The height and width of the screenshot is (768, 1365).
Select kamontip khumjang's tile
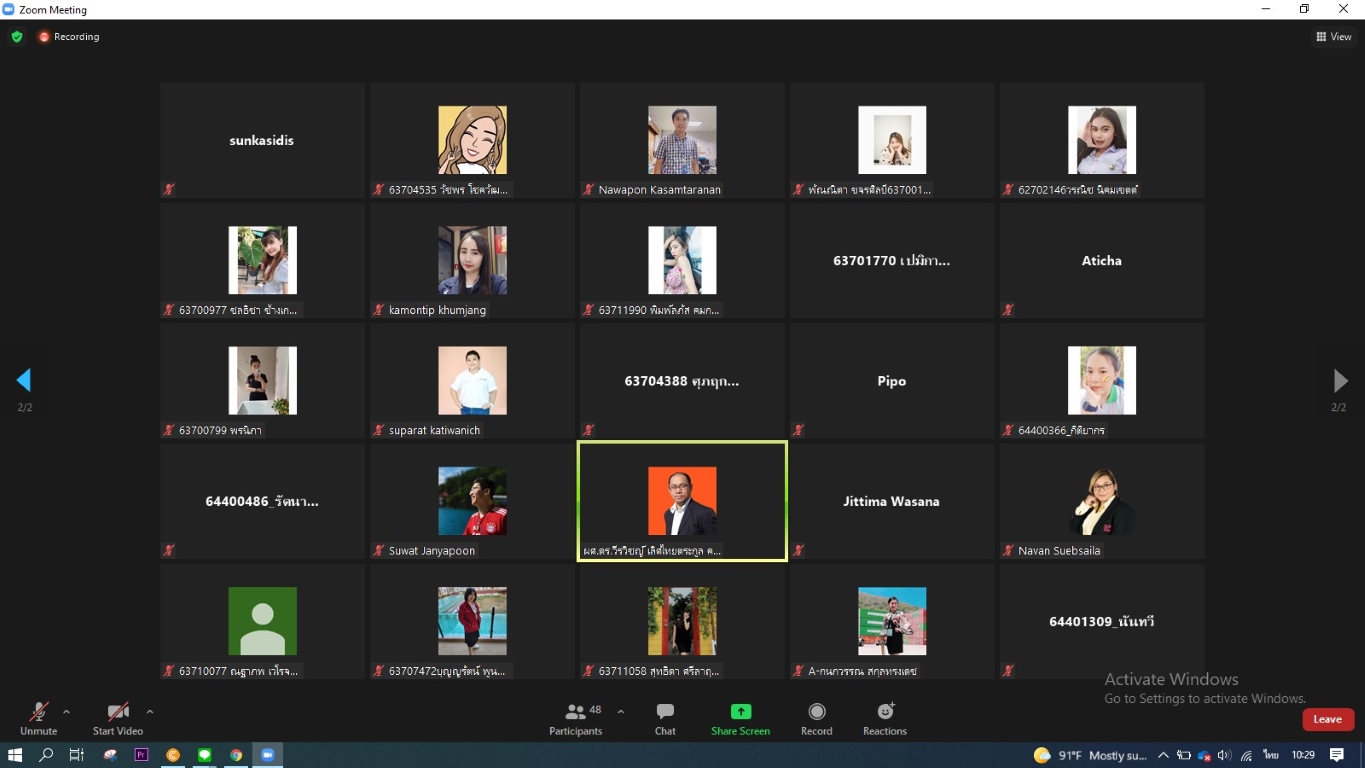pyautogui.click(x=472, y=260)
